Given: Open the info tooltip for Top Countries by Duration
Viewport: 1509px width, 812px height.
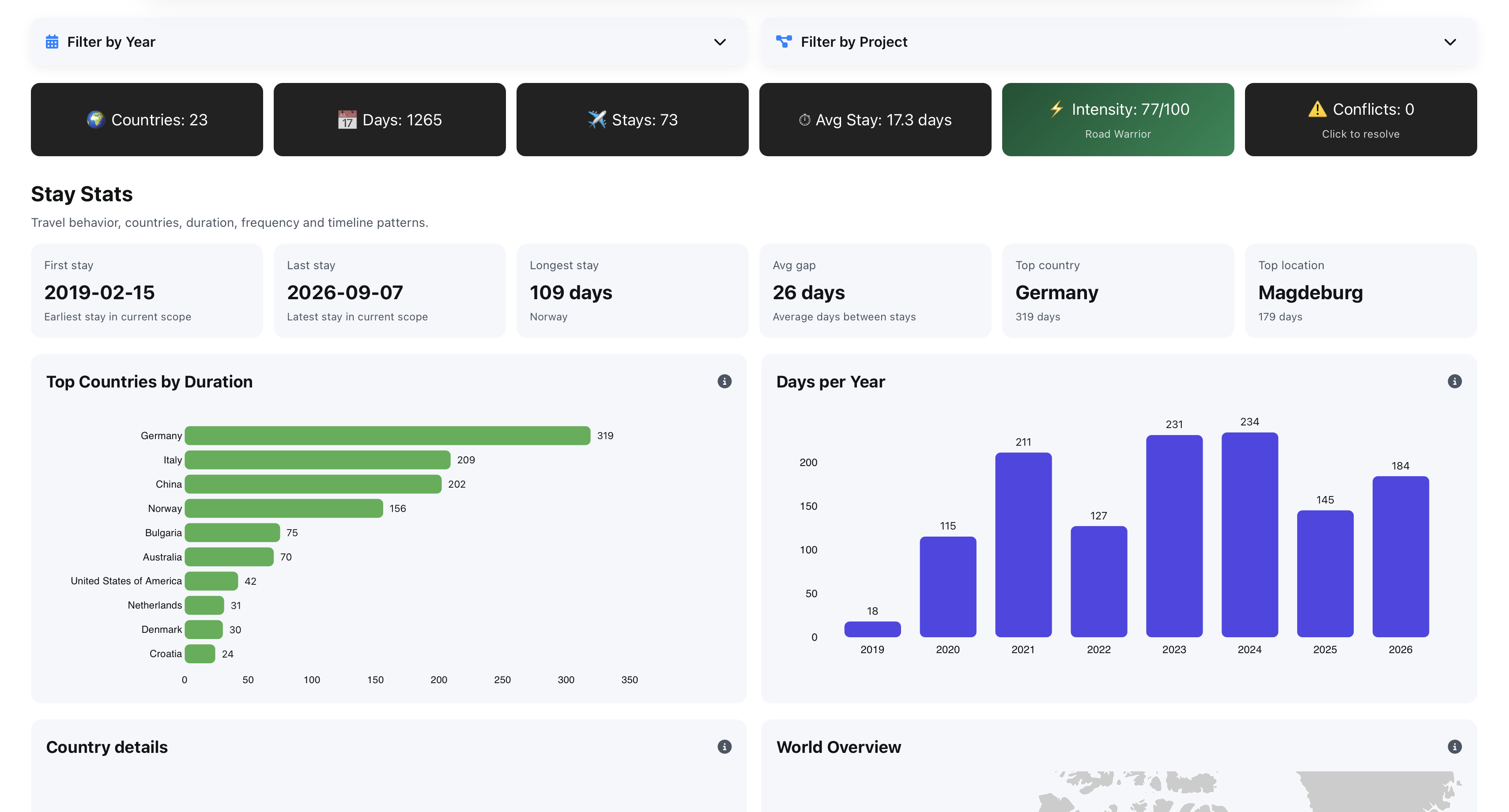Looking at the screenshot, I should tap(724, 381).
